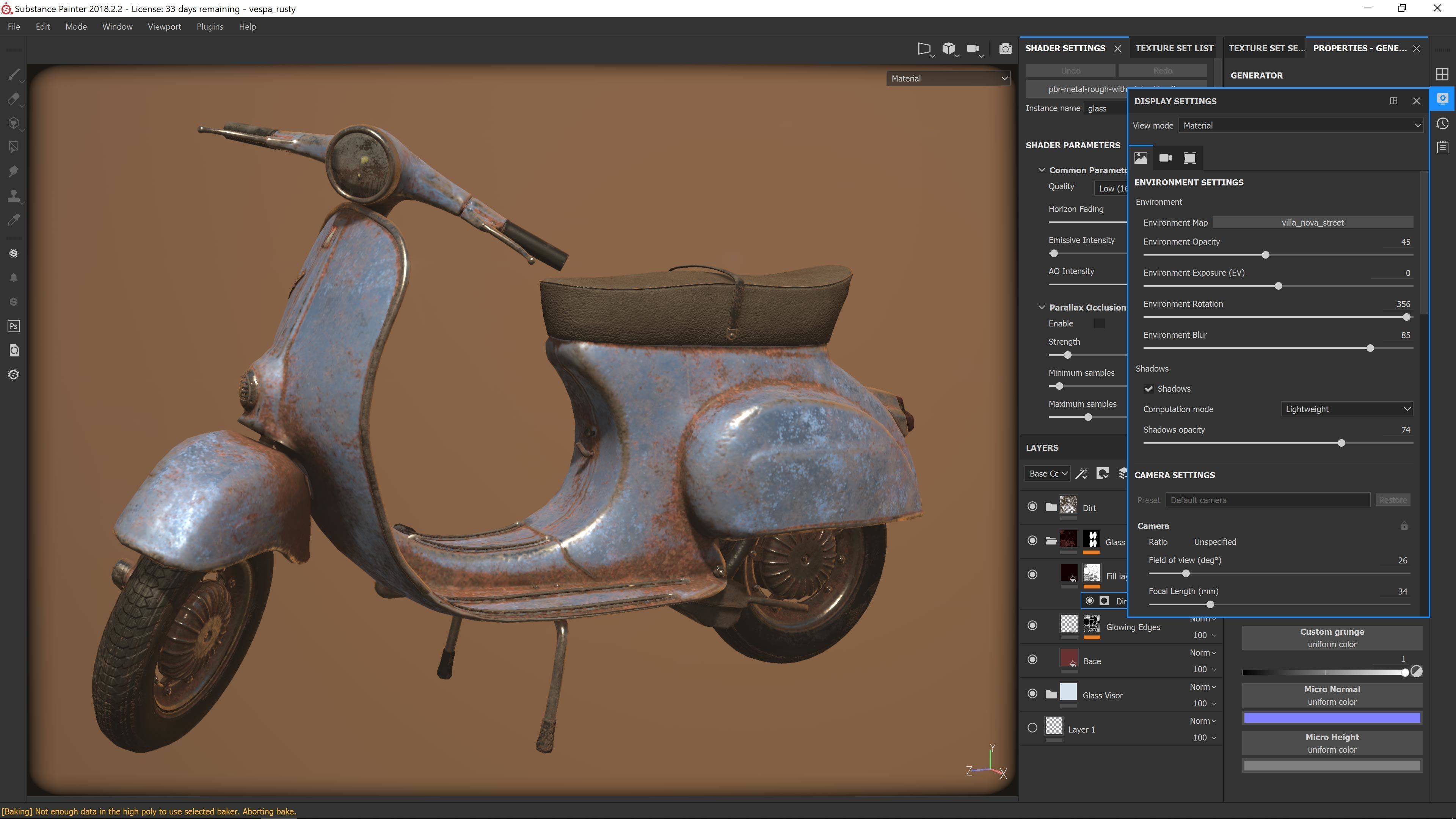Click the pbr-metal-rough shader button
Viewport: 1456px width, 819px height.
pos(1077,89)
